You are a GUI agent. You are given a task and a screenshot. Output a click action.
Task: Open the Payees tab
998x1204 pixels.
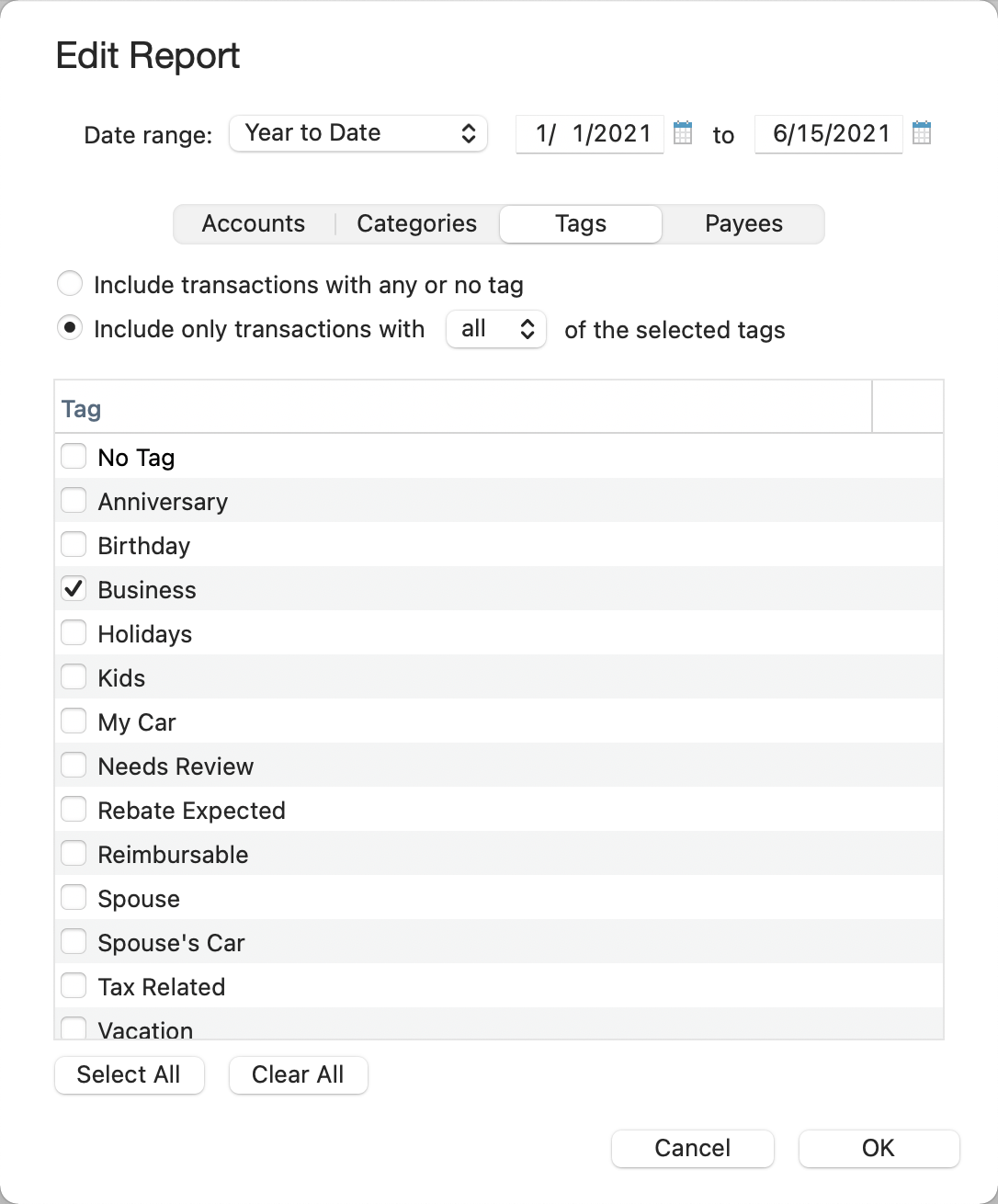click(743, 224)
